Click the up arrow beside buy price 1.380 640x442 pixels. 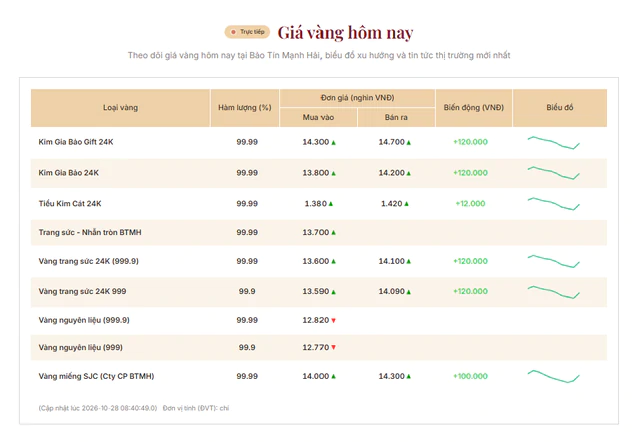click(331, 204)
